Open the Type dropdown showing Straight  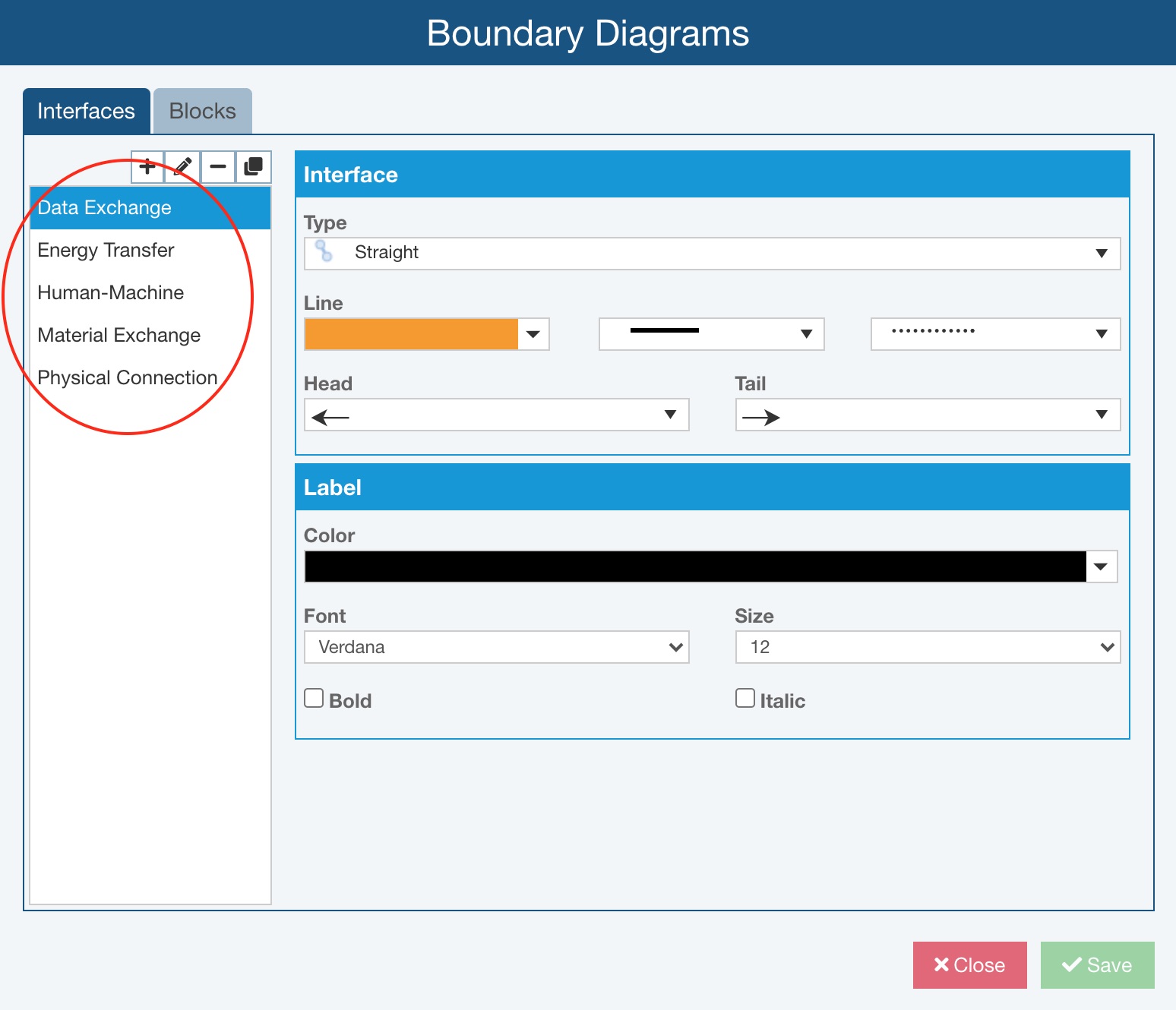[712, 254]
